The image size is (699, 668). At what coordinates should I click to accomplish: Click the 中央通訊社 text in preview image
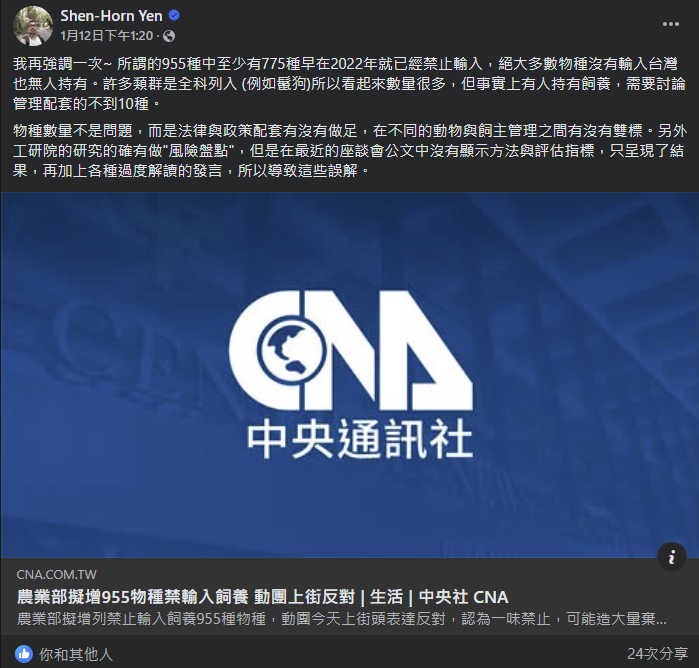coord(360,438)
